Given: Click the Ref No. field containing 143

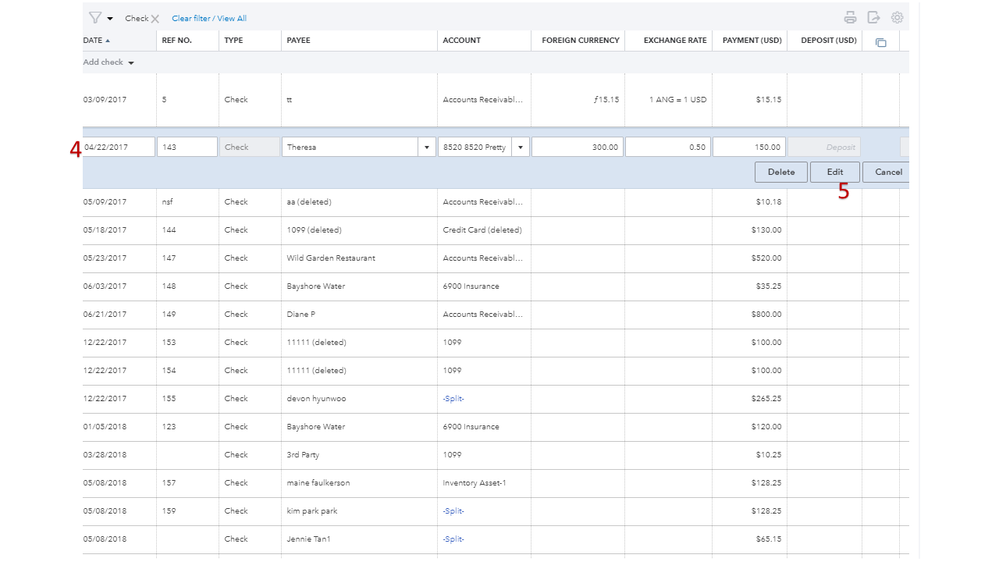Looking at the screenshot, I should click(x=187, y=147).
